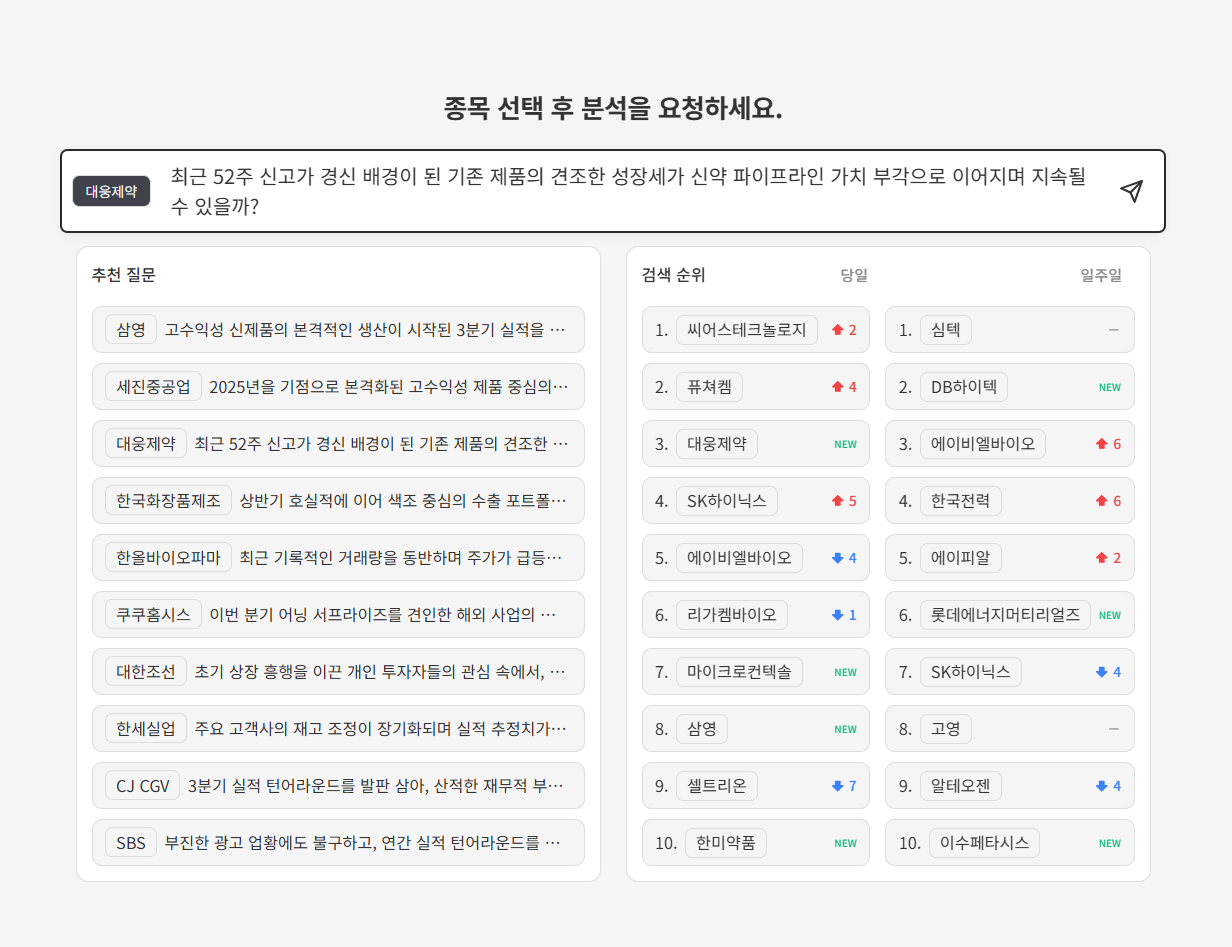
Task: Click the blue down arrow beside 알테오젠
Action: (x=1102, y=786)
